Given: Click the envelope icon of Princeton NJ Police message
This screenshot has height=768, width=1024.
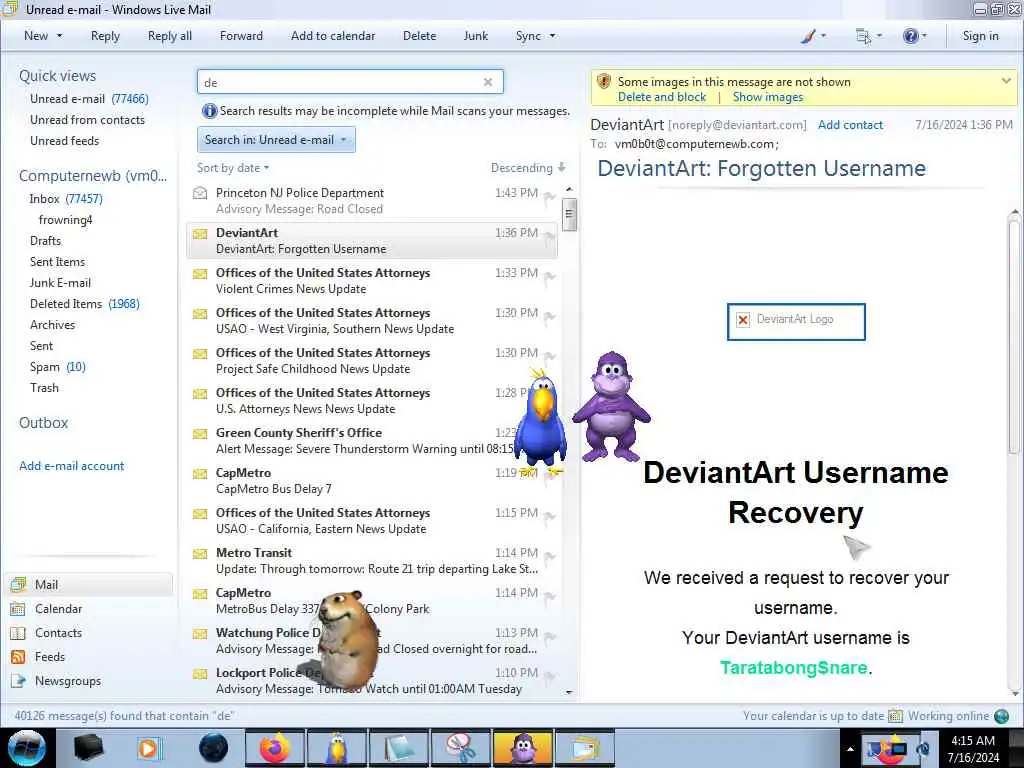Looking at the screenshot, I should (x=200, y=193).
